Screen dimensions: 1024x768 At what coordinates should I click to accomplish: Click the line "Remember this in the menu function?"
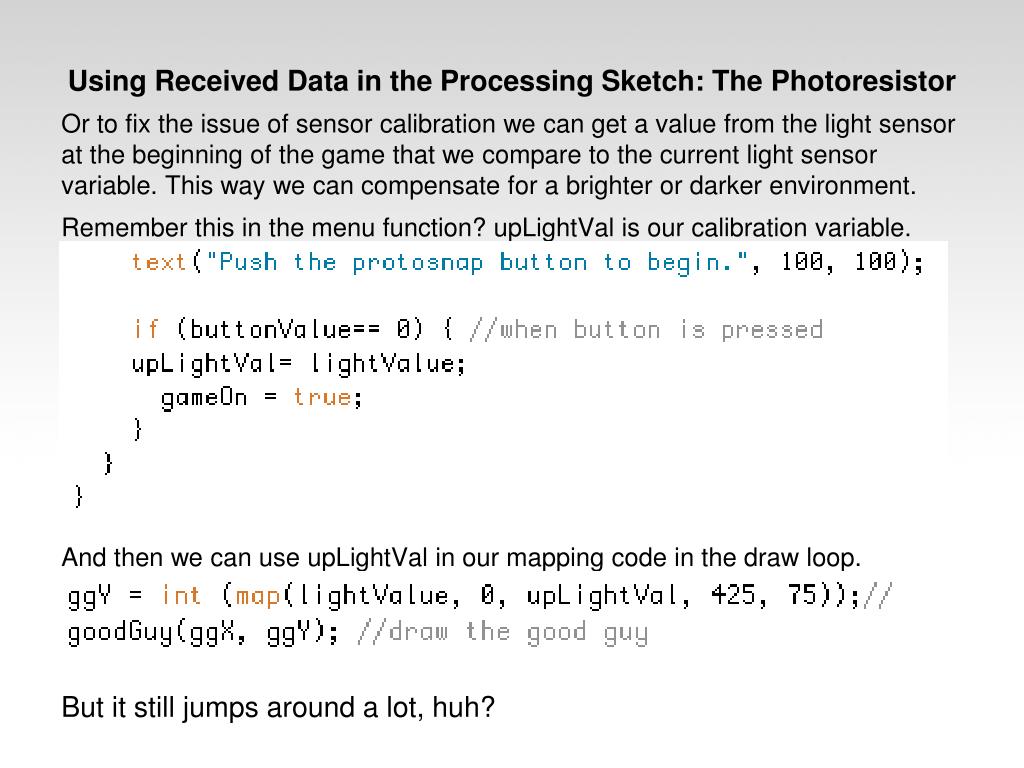click(486, 227)
